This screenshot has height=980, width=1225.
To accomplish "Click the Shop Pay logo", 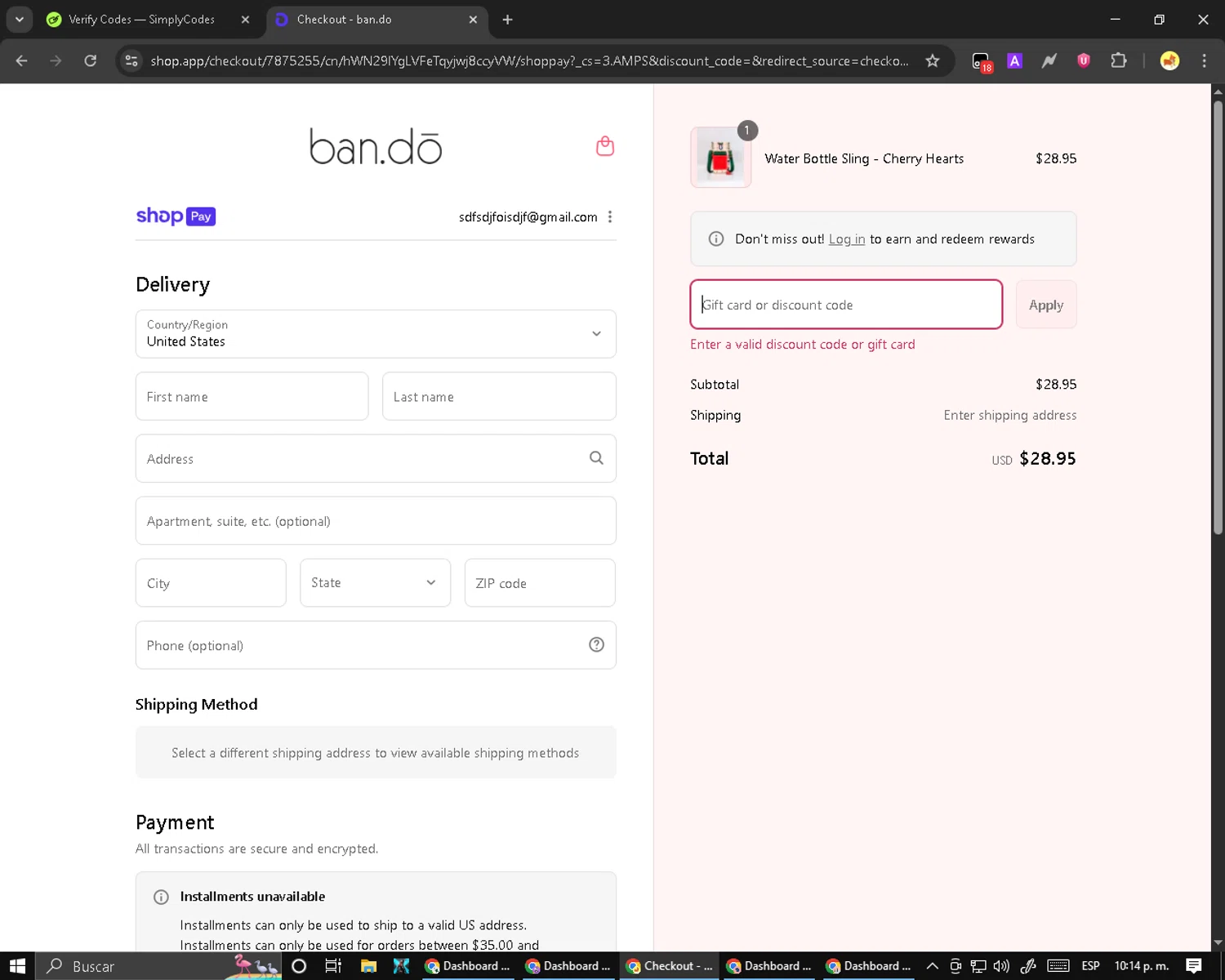I will pyautogui.click(x=176, y=216).
